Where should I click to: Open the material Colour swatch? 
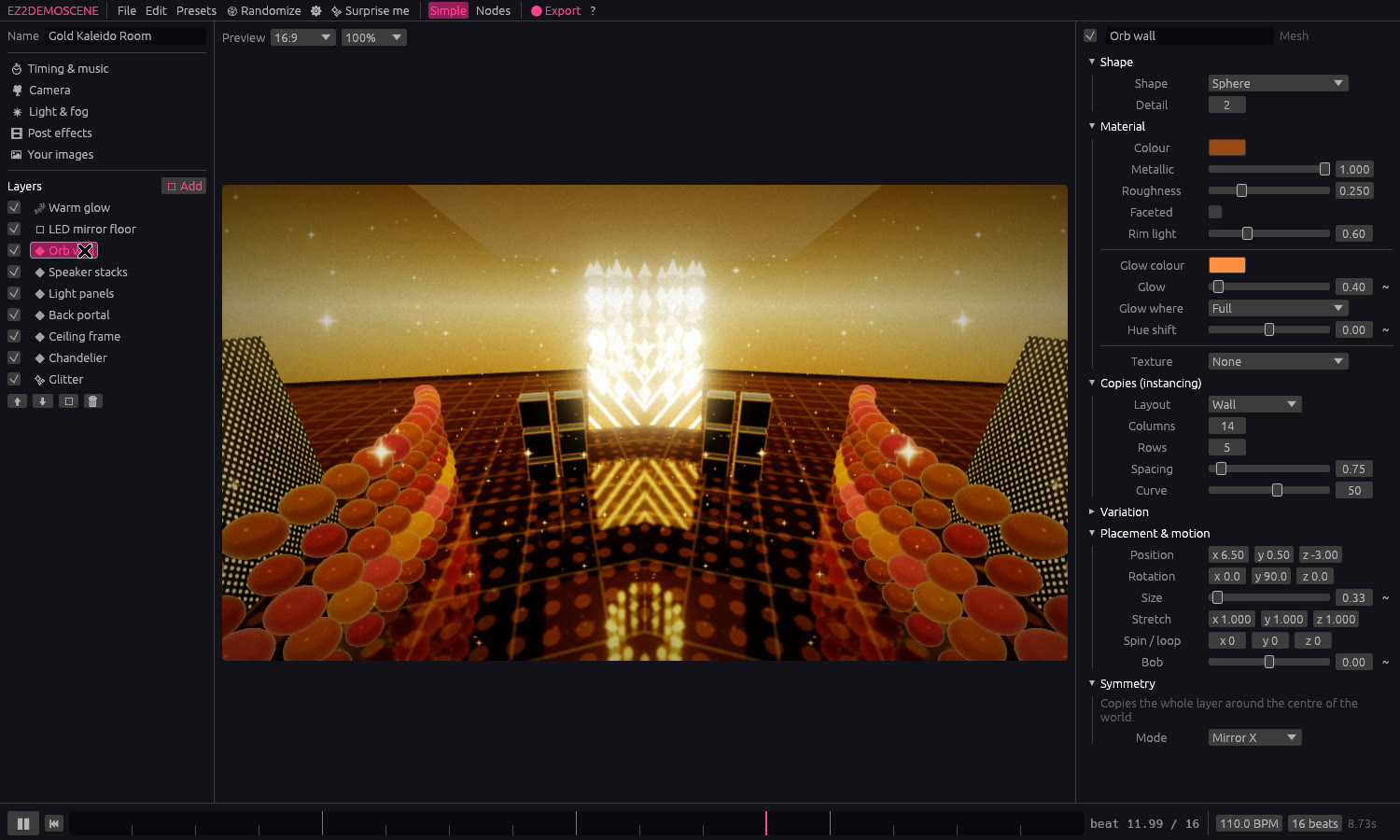(1226, 147)
